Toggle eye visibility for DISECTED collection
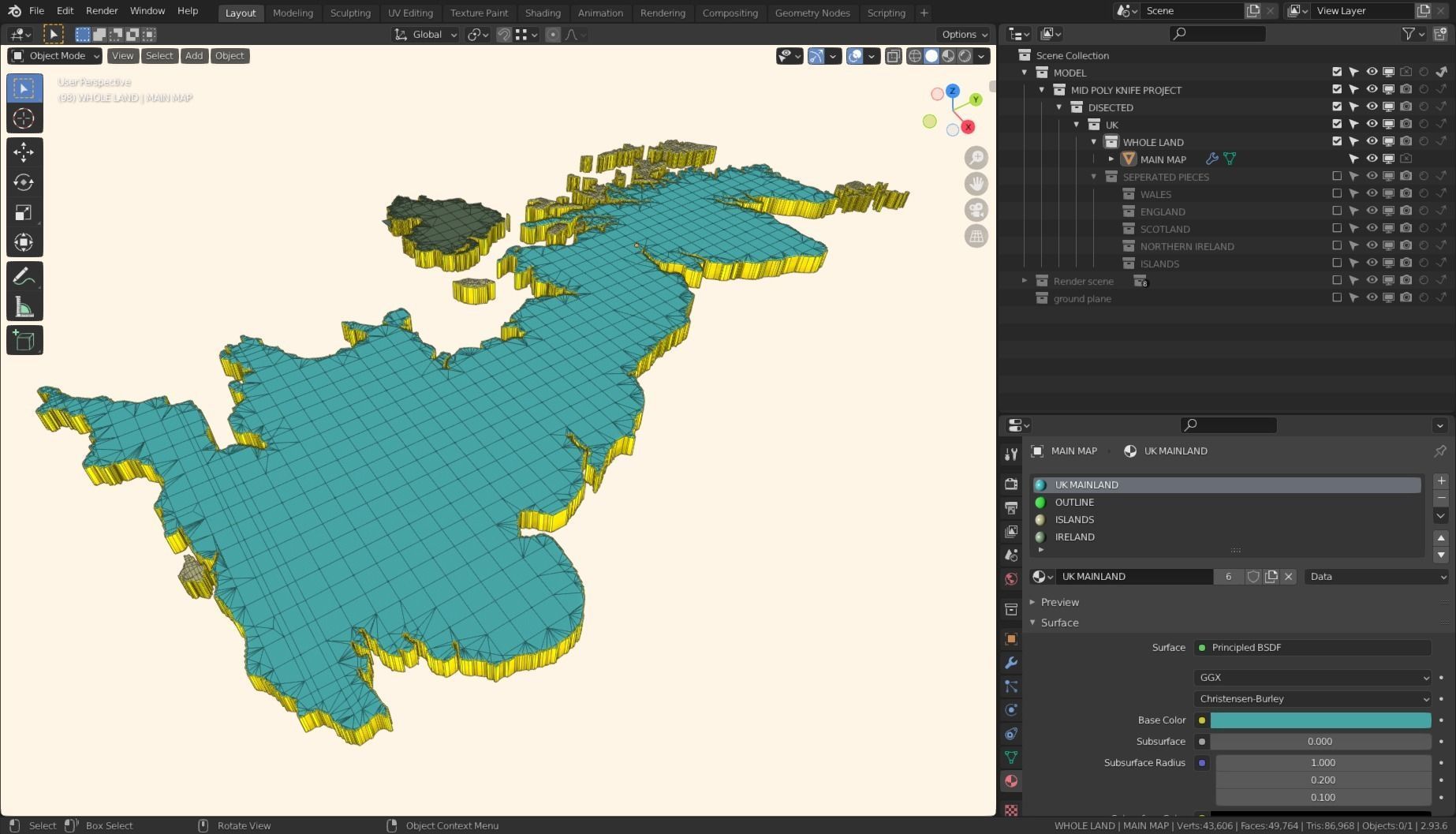Screen dimensions: 1456x834 1372,107
